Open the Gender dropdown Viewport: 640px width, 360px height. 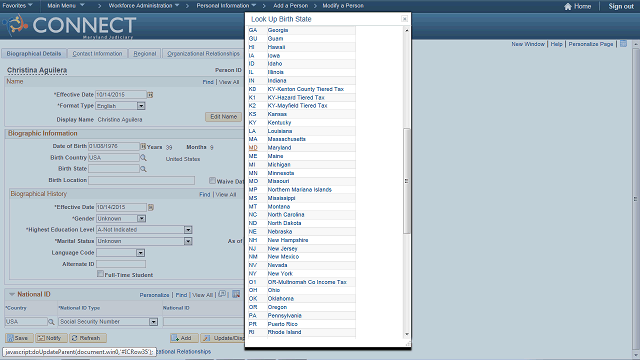[141, 219]
